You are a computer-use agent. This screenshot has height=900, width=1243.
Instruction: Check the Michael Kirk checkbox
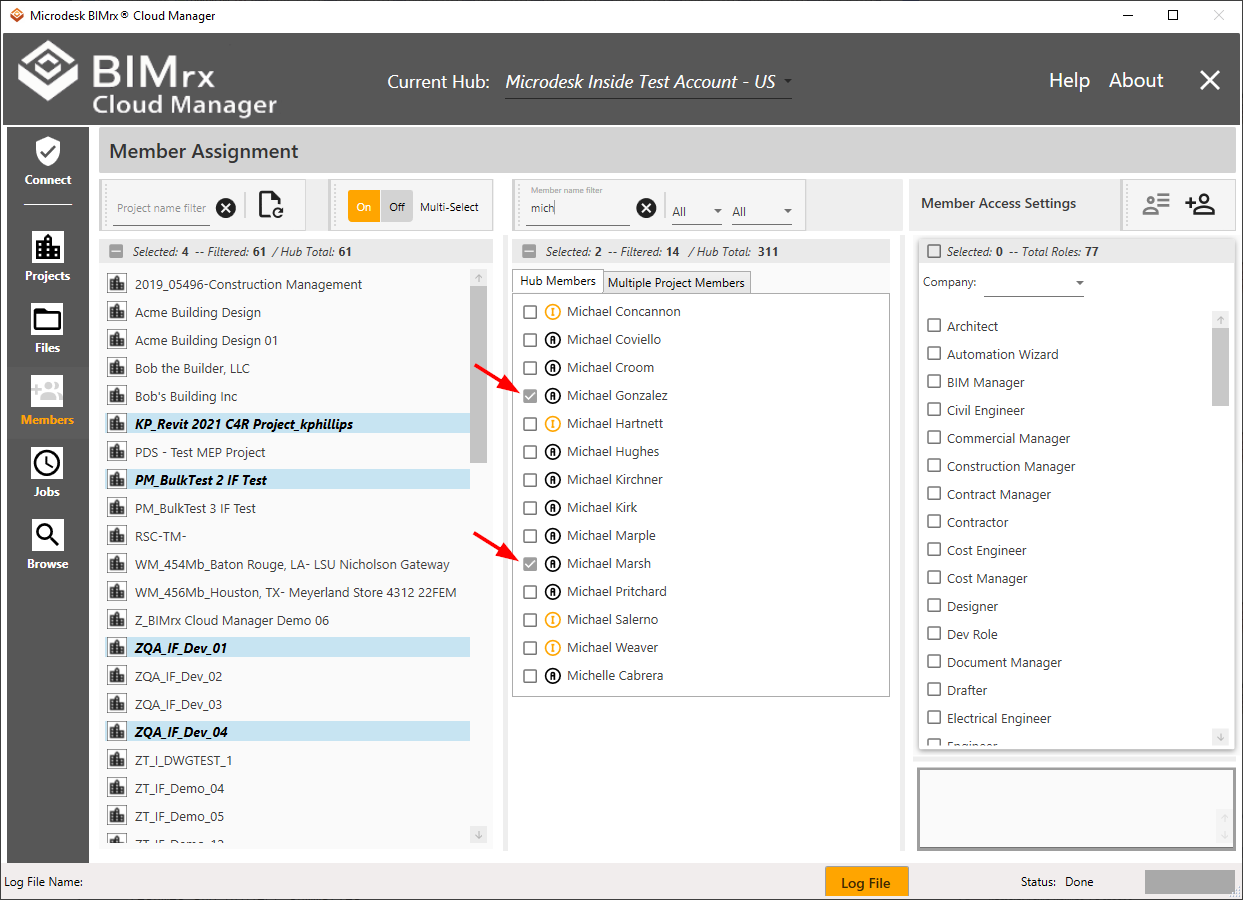(x=530, y=508)
